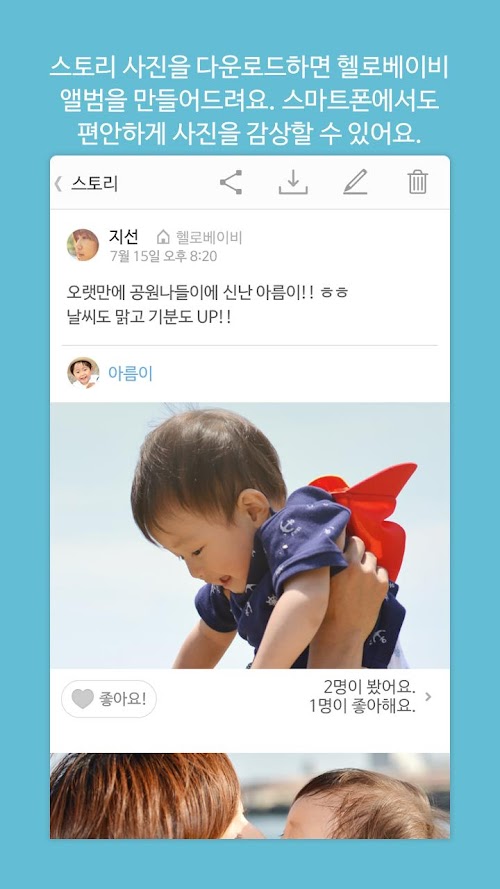
Task: Tap the 스토리 title label
Action: [94, 184]
